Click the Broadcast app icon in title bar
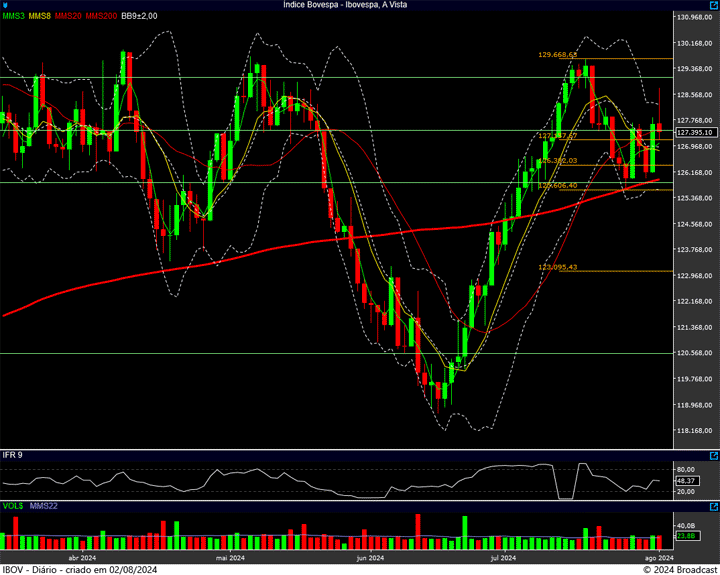Viewport: 720px width, 575px height. click(6, 5)
